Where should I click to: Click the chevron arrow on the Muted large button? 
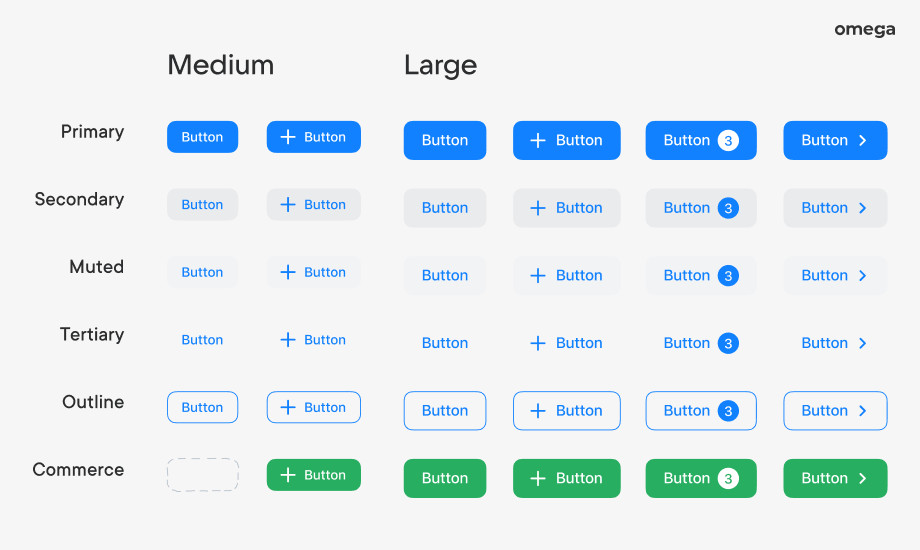(x=863, y=276)
